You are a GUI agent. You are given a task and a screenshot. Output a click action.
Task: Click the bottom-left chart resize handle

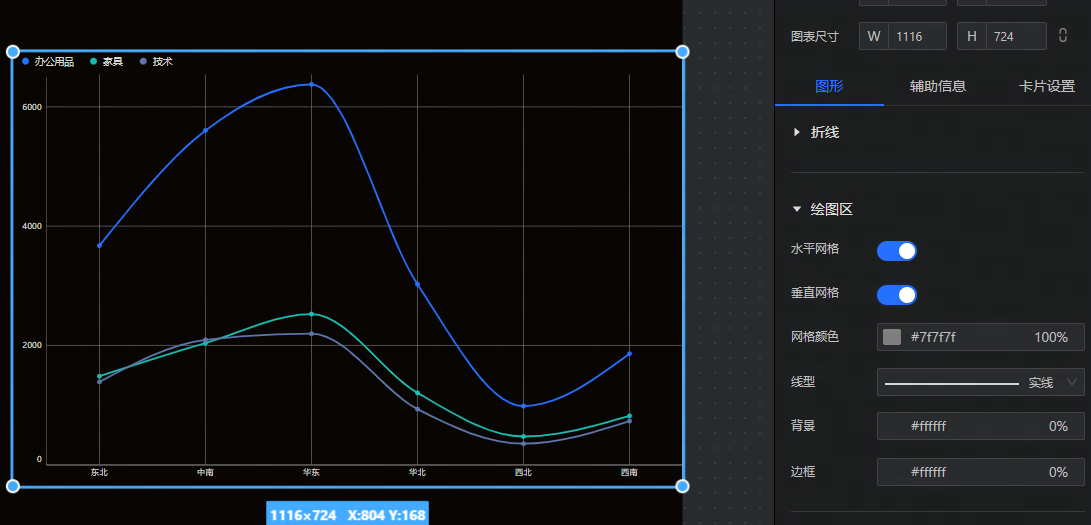[13, 486]
